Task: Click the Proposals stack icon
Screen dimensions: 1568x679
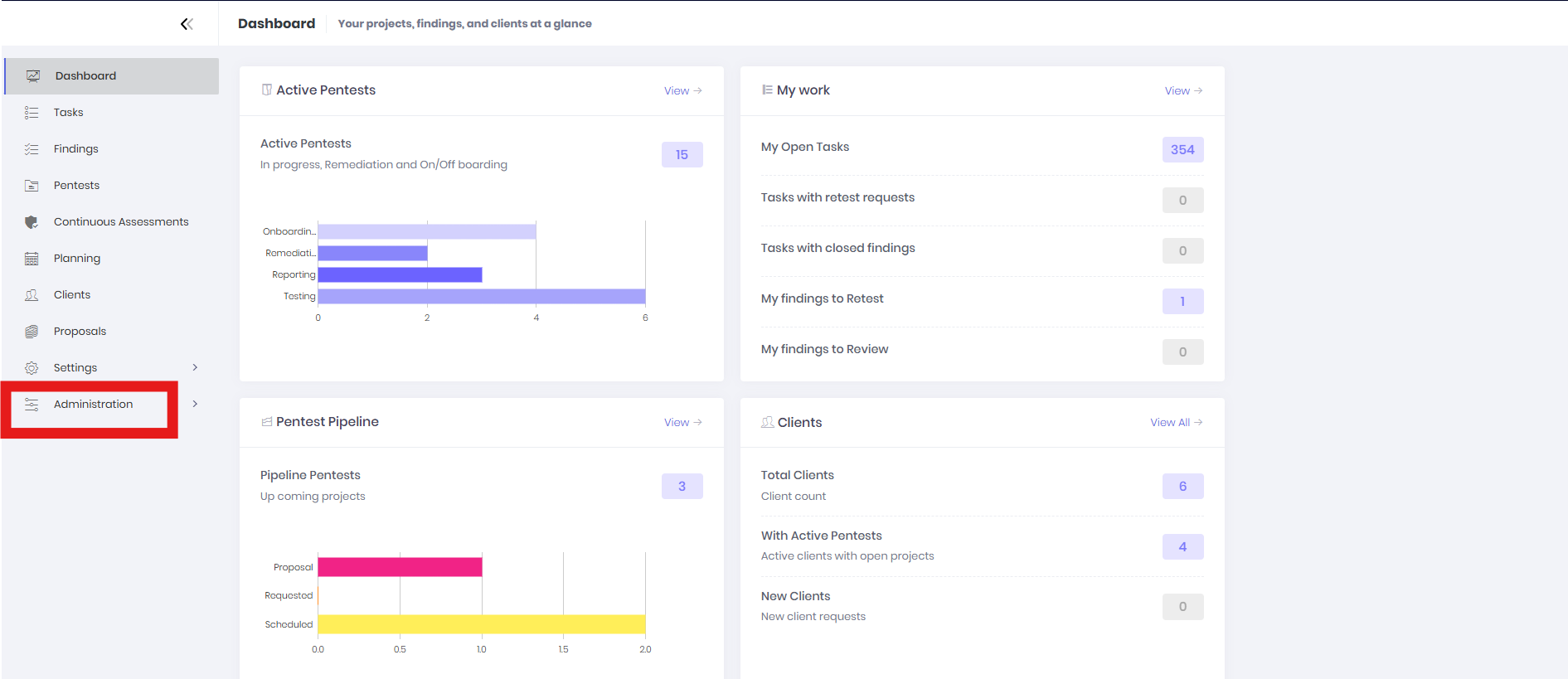Action: 32,332
